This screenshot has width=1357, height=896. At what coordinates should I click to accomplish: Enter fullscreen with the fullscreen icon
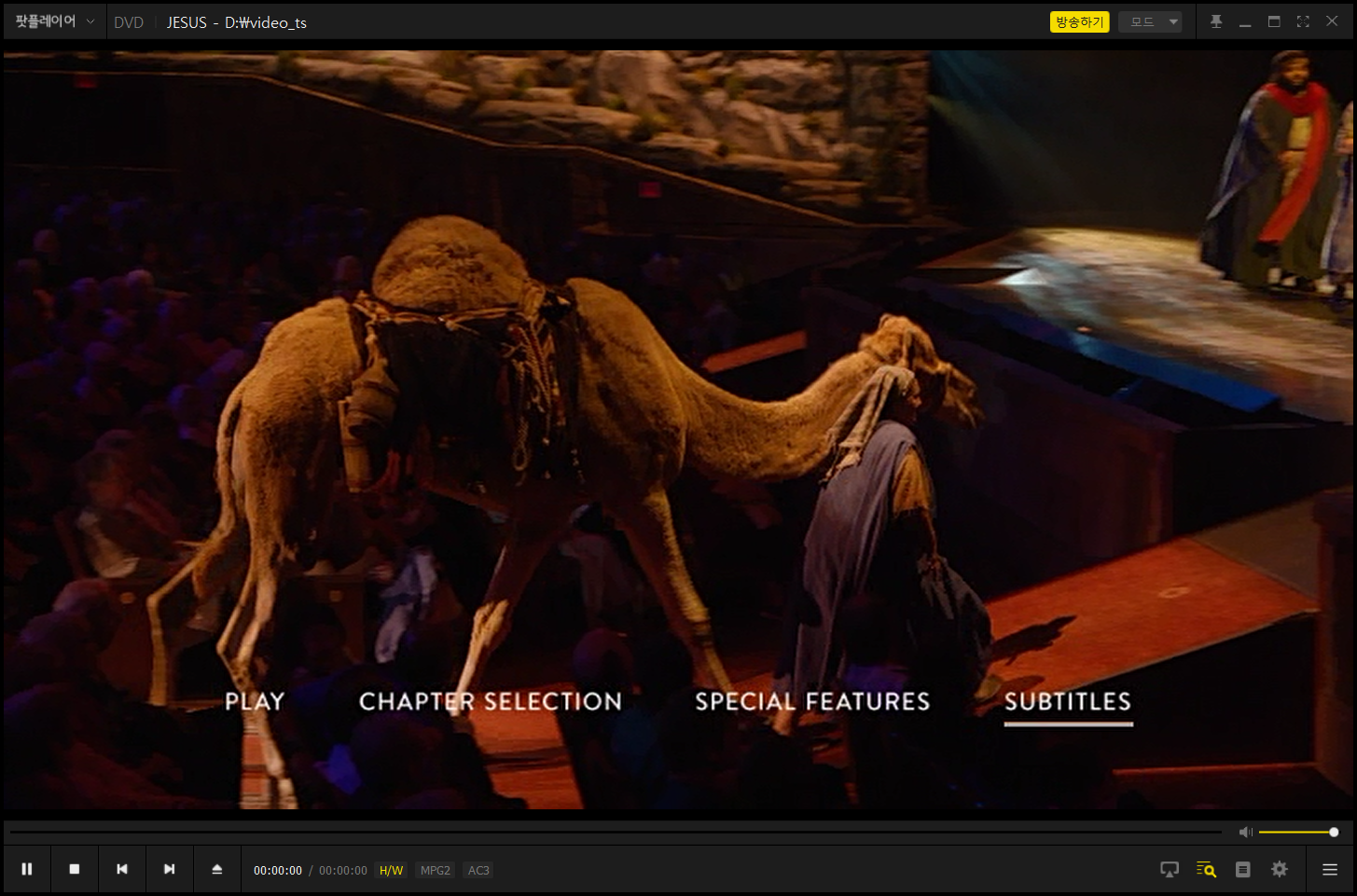tap(1303, 21)
